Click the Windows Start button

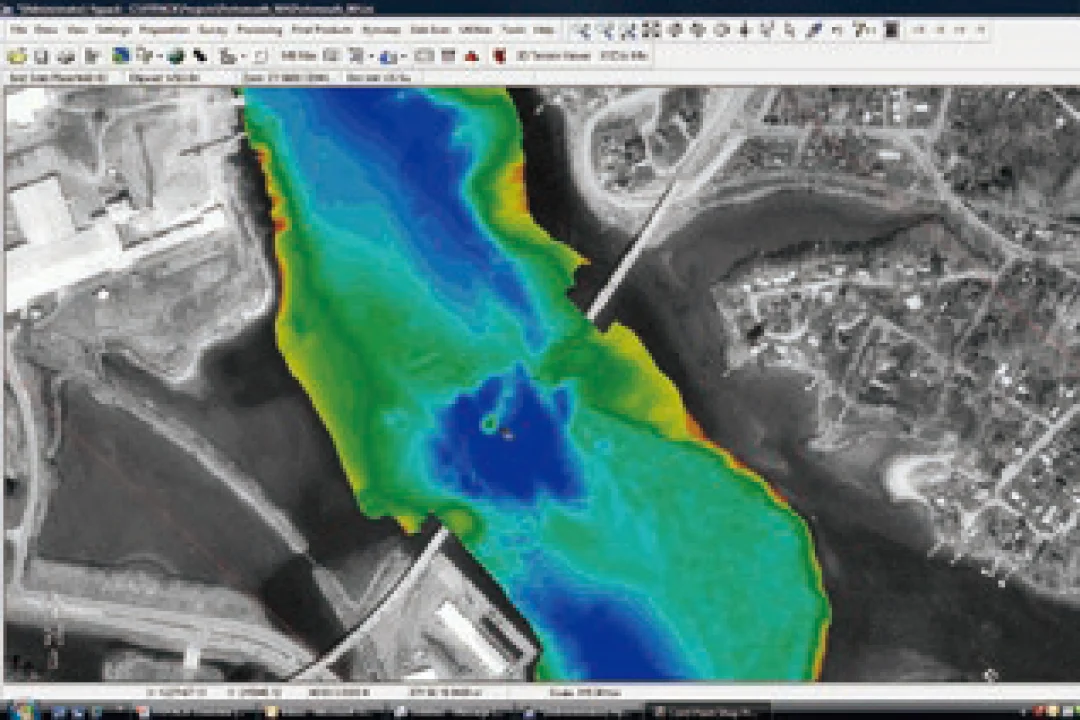tap(14, 711)
